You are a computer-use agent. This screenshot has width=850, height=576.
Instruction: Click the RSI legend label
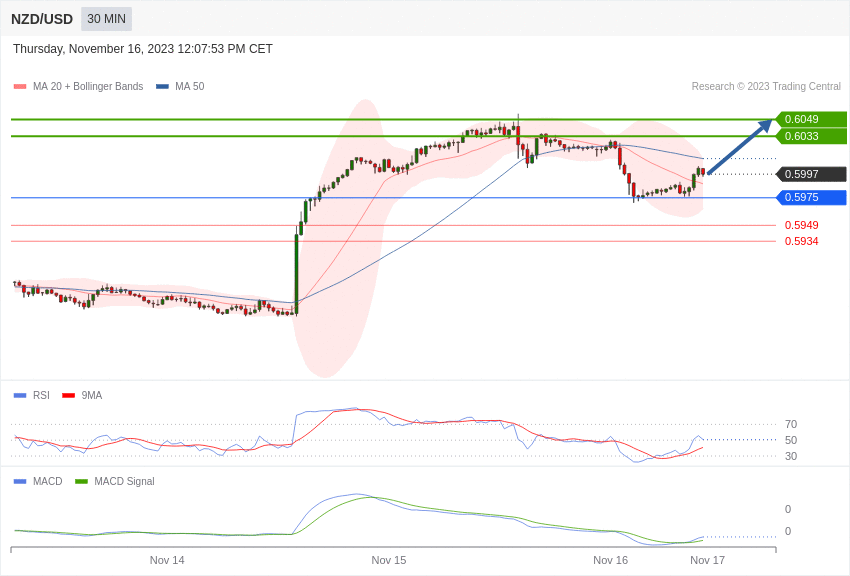41,396
